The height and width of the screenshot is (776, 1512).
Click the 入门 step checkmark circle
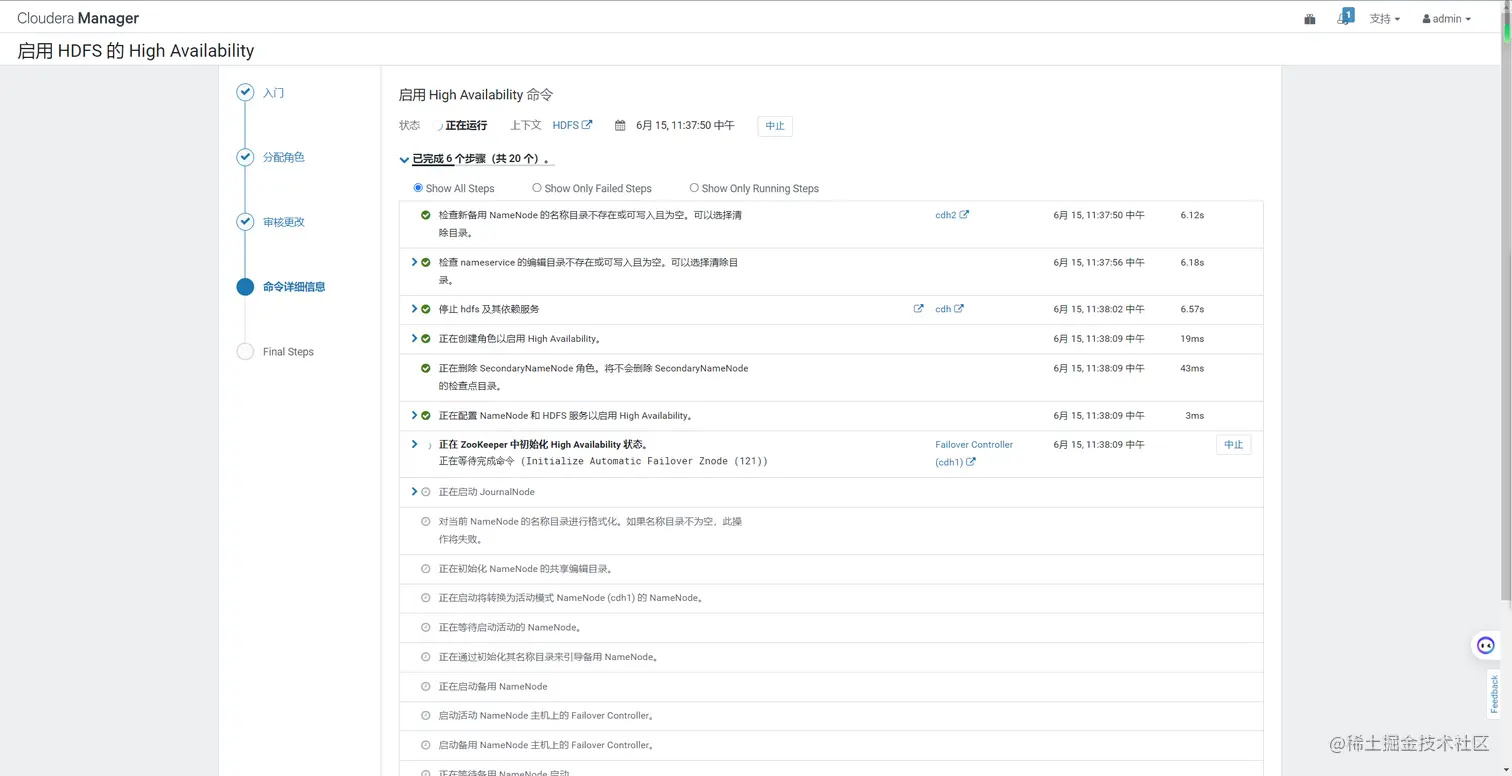point(245,93)
